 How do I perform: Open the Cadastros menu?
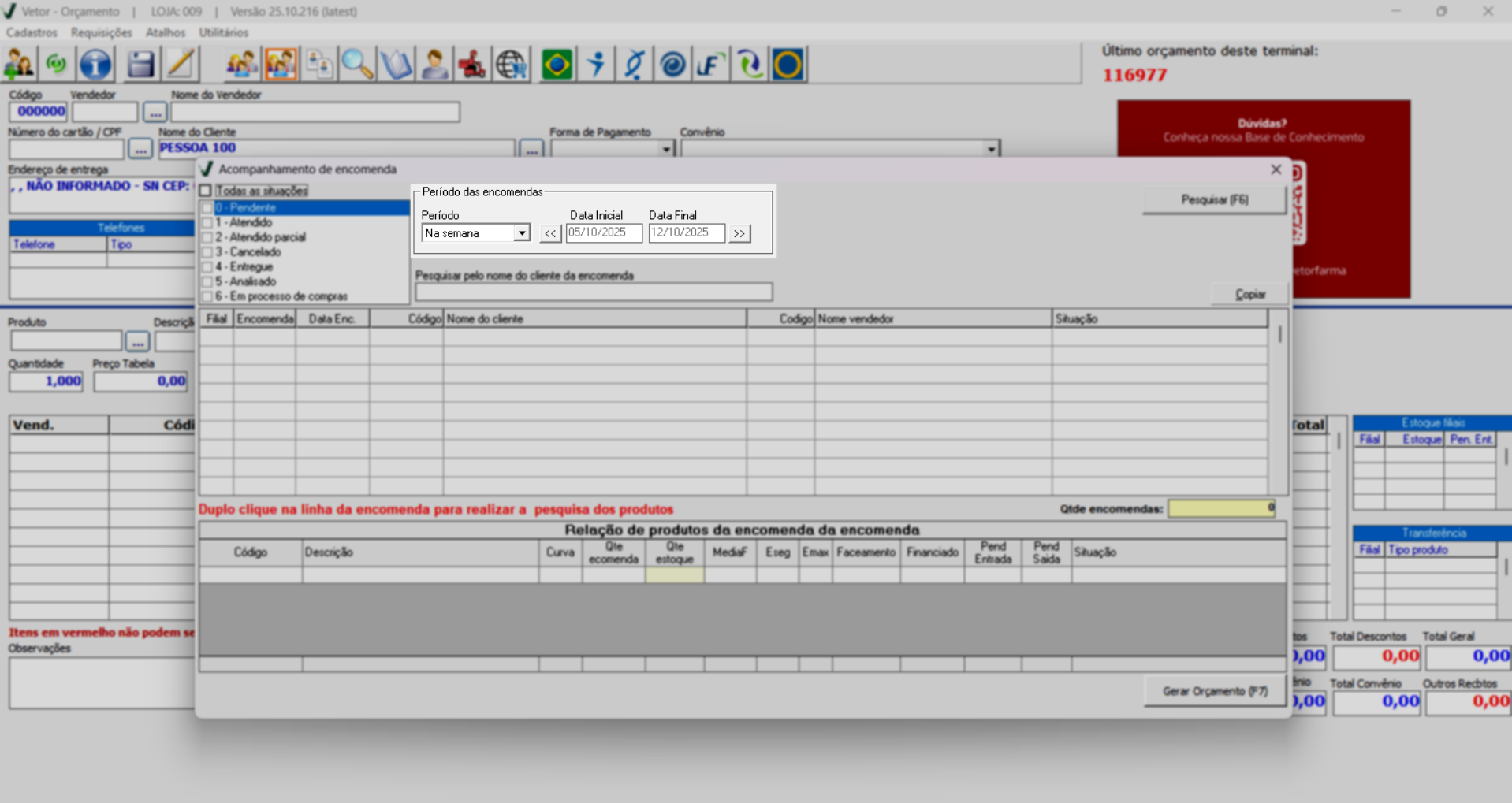32,32
